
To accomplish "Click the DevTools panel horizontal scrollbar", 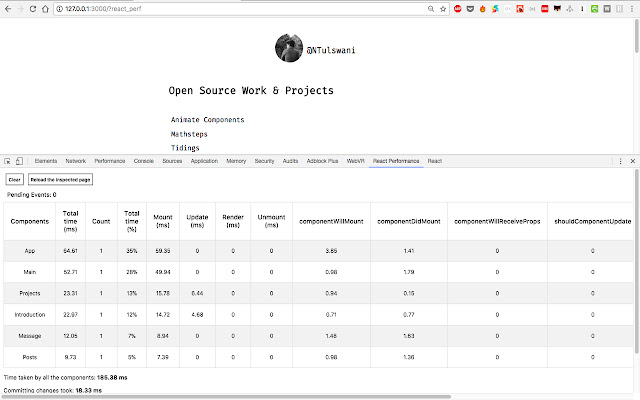I will pyautogui.click(x=227, y=397).
